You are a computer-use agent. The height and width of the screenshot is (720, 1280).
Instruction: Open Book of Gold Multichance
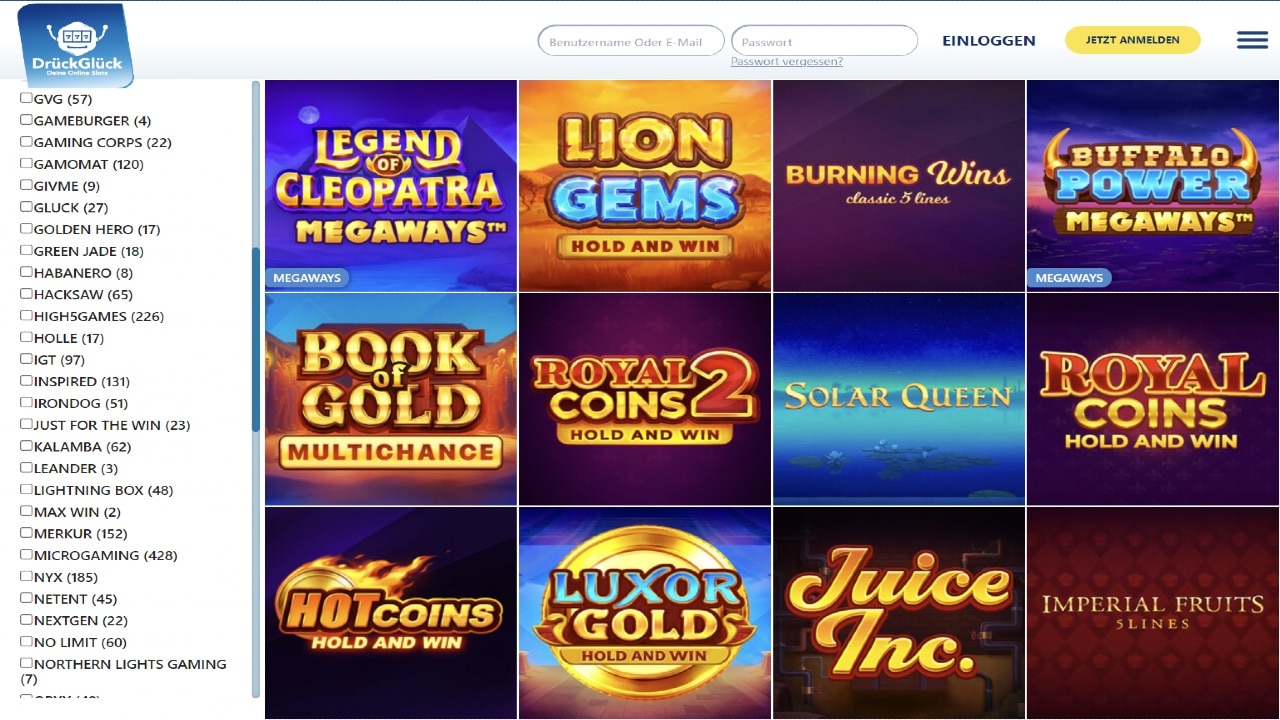(391, 399)
